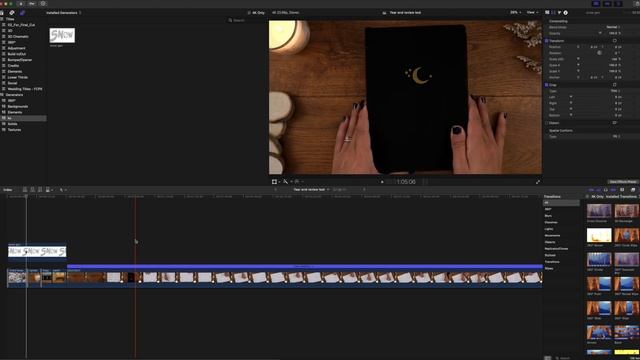Click the Rotation dial
Viewport: 640px width, 360px height.
click(x=599, y=53)
